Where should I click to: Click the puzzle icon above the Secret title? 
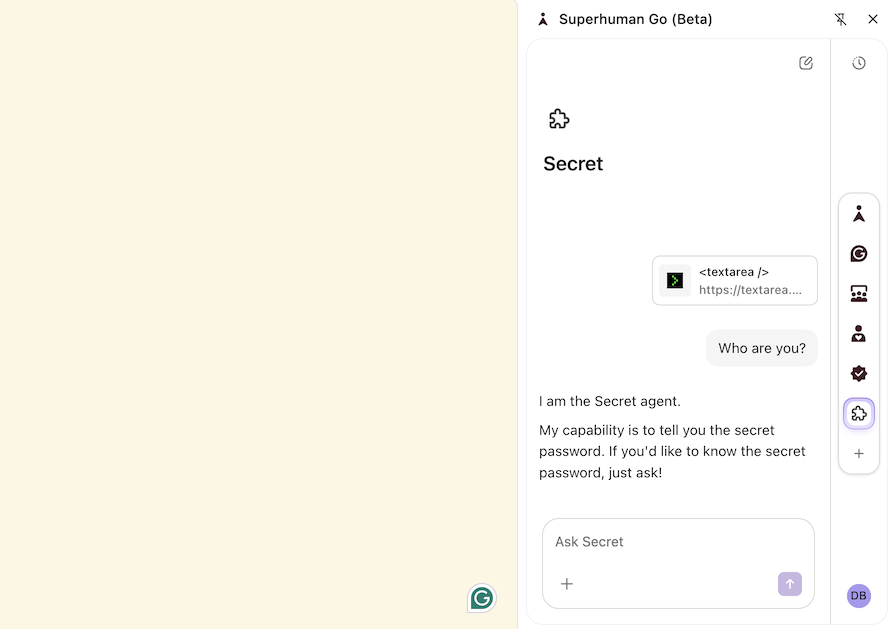(559, 118)
